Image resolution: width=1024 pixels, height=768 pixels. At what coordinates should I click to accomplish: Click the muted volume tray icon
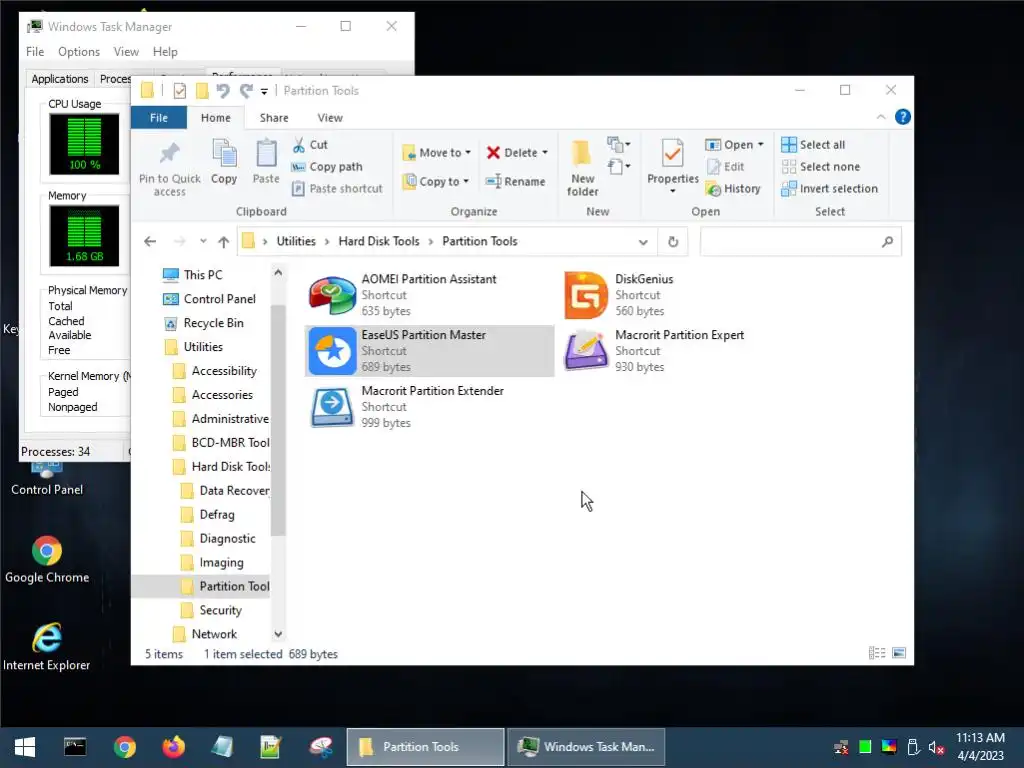[936, 747]
